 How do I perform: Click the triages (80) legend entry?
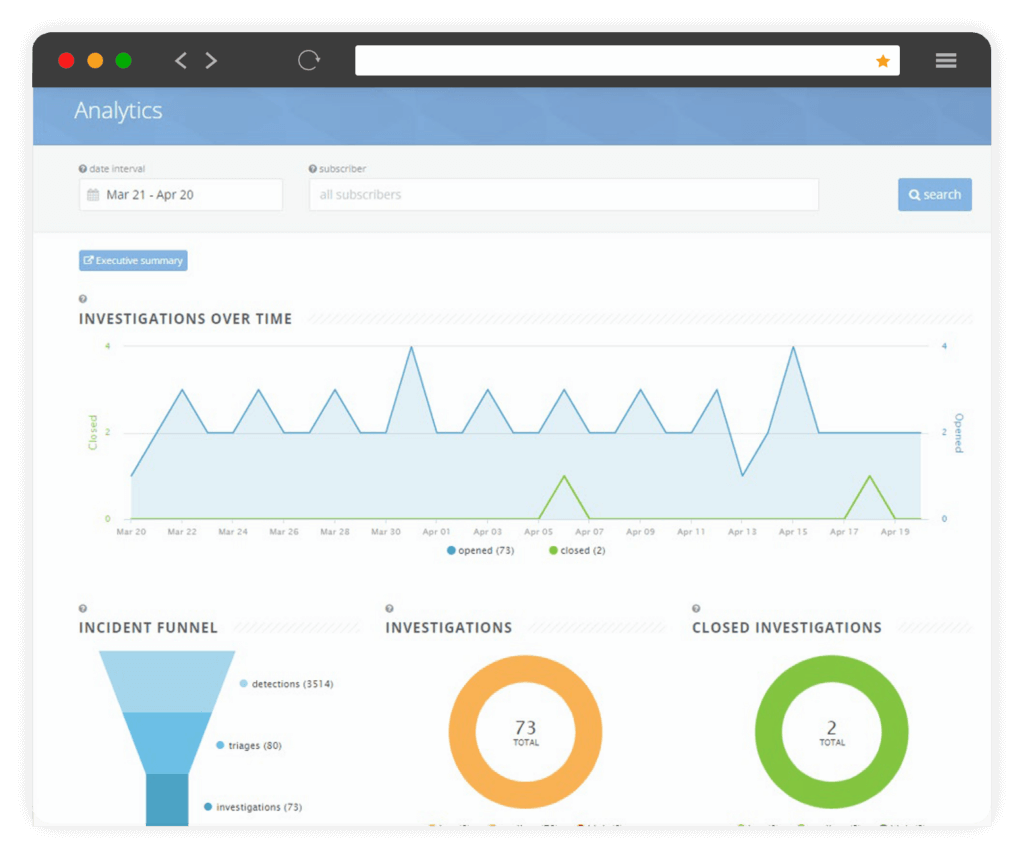(x=249, y=746)
